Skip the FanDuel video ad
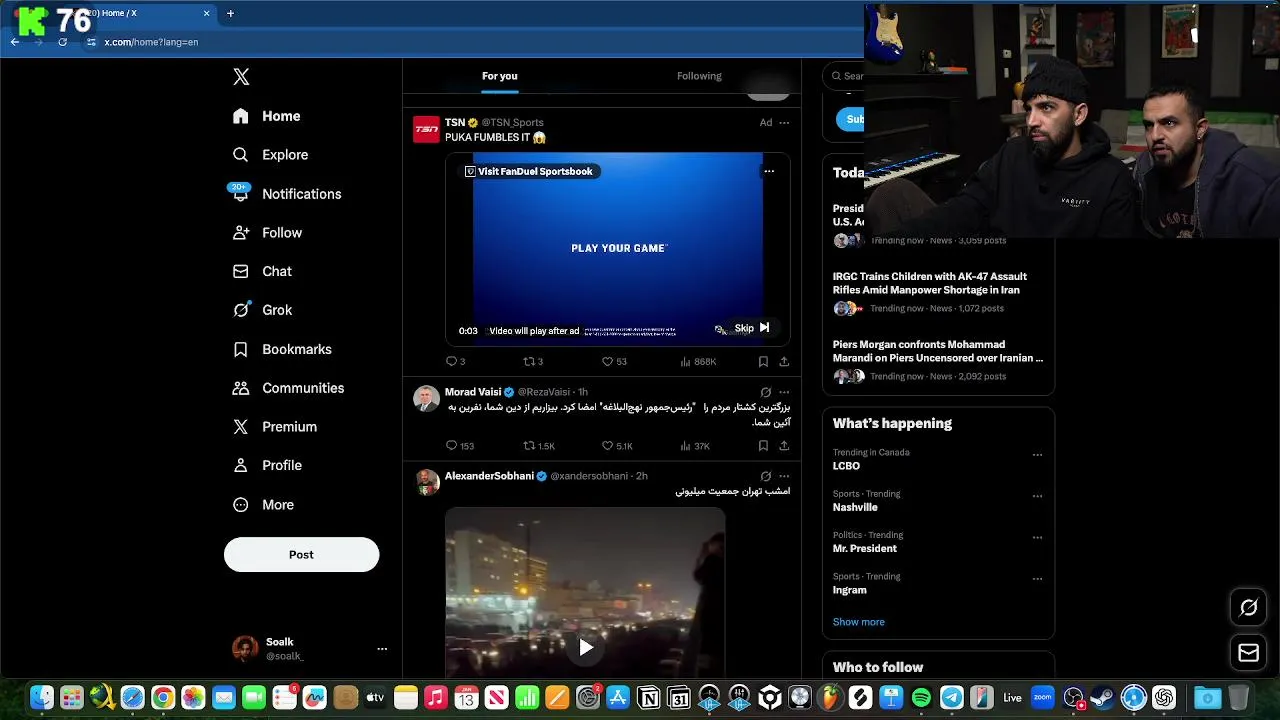Viewport: 1280px width, 720px height. (x=752, y=328)
